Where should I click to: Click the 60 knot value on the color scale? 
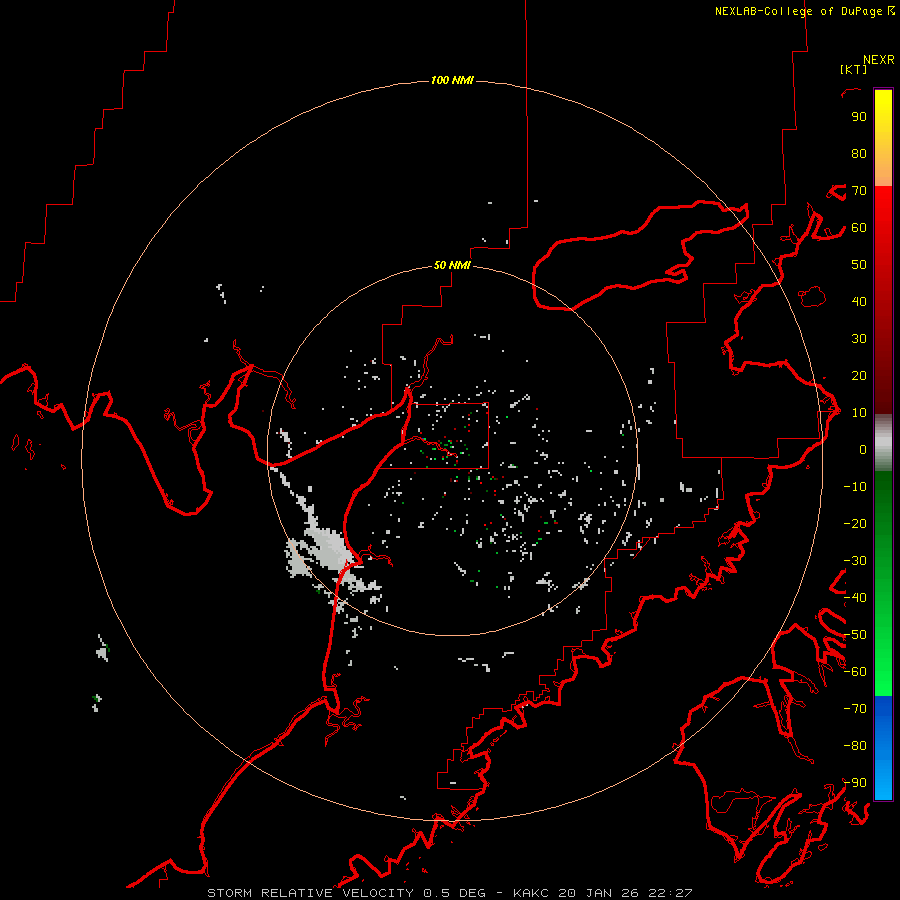click(x=859, y=227)
